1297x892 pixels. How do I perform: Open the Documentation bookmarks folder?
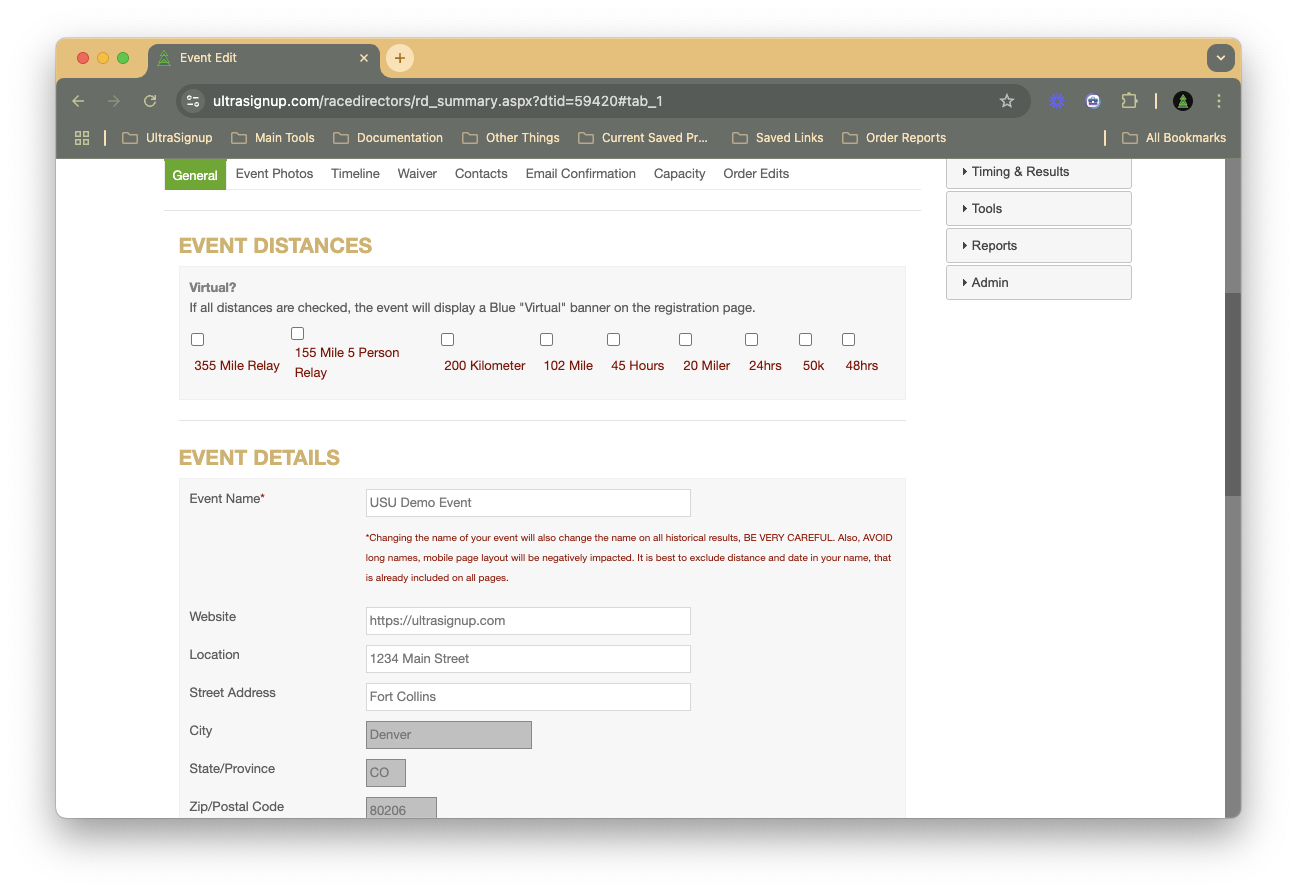tap(388, 138)
